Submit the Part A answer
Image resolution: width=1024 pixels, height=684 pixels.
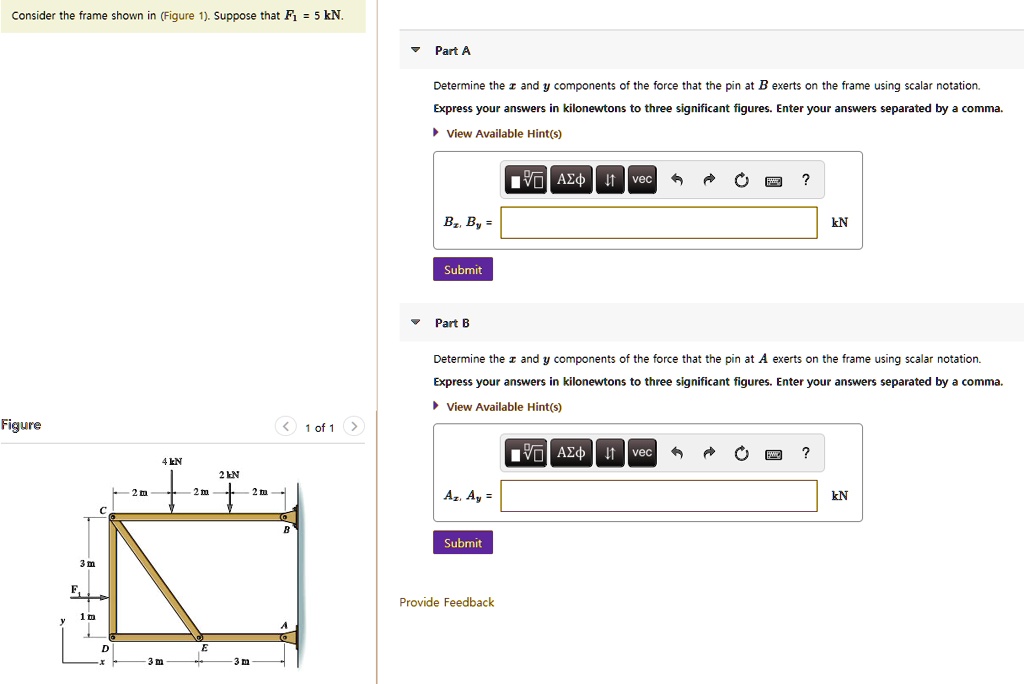tap(462, 268)
